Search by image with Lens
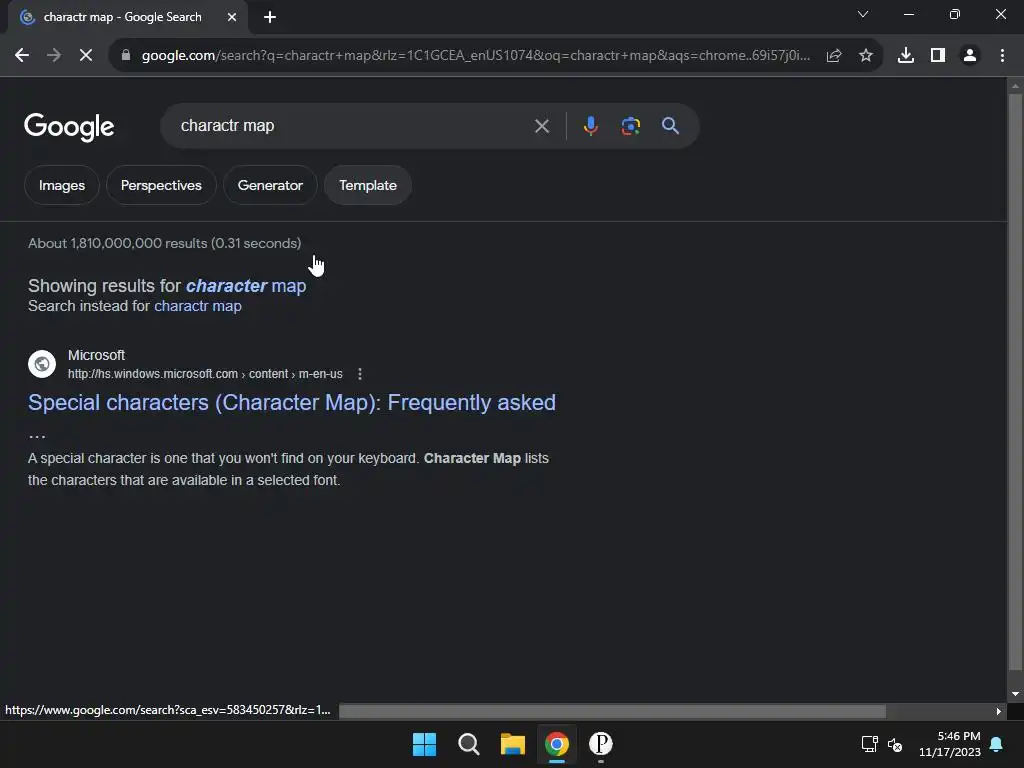The height and width of the screenshot is (768, 1024). tap(630, 126)
